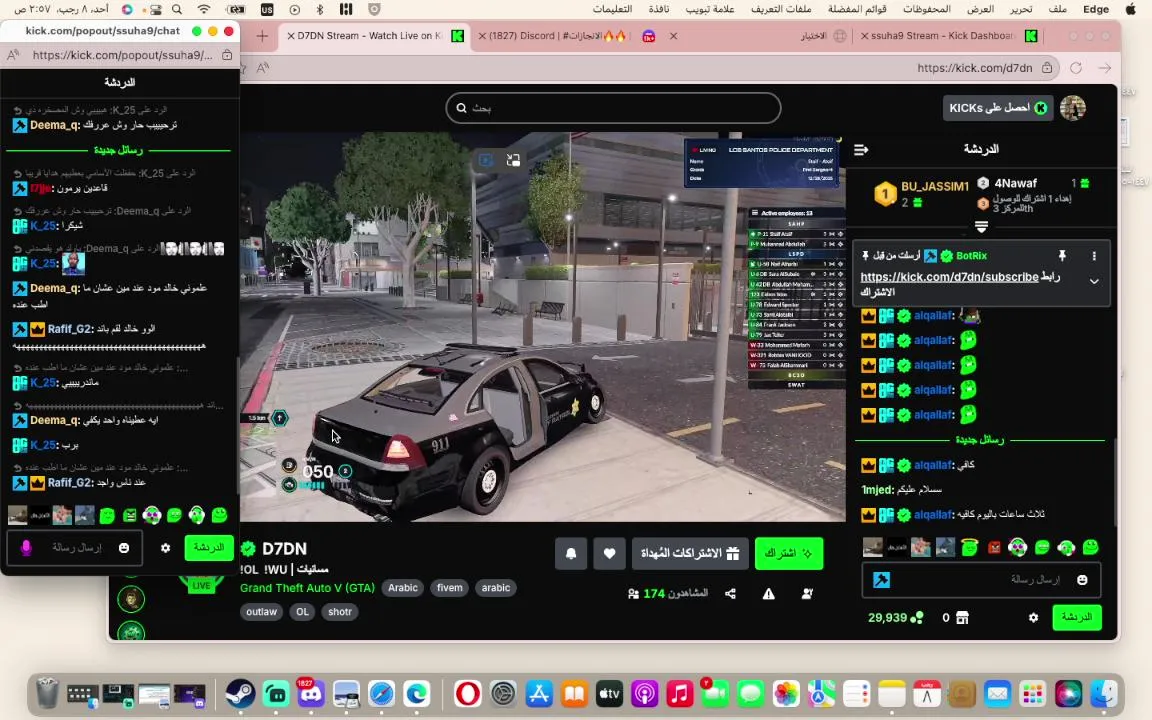
Task: Open the Music app in the Dock
Action: pyautogui.click(x=680, y=693)
